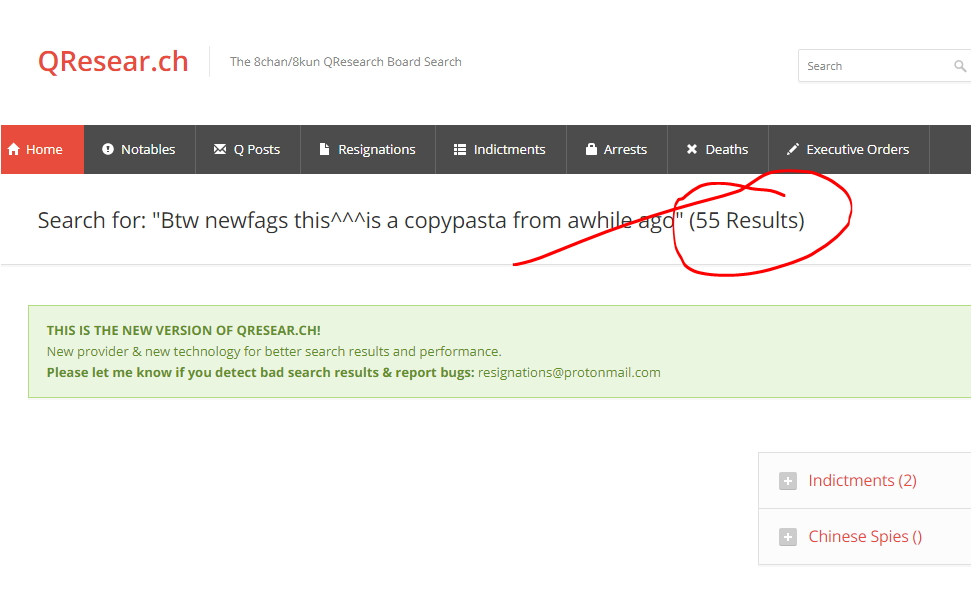Open the Indictments (2) sidebar link
Viewport: 972px width, 596px height.
pos(862,481)
